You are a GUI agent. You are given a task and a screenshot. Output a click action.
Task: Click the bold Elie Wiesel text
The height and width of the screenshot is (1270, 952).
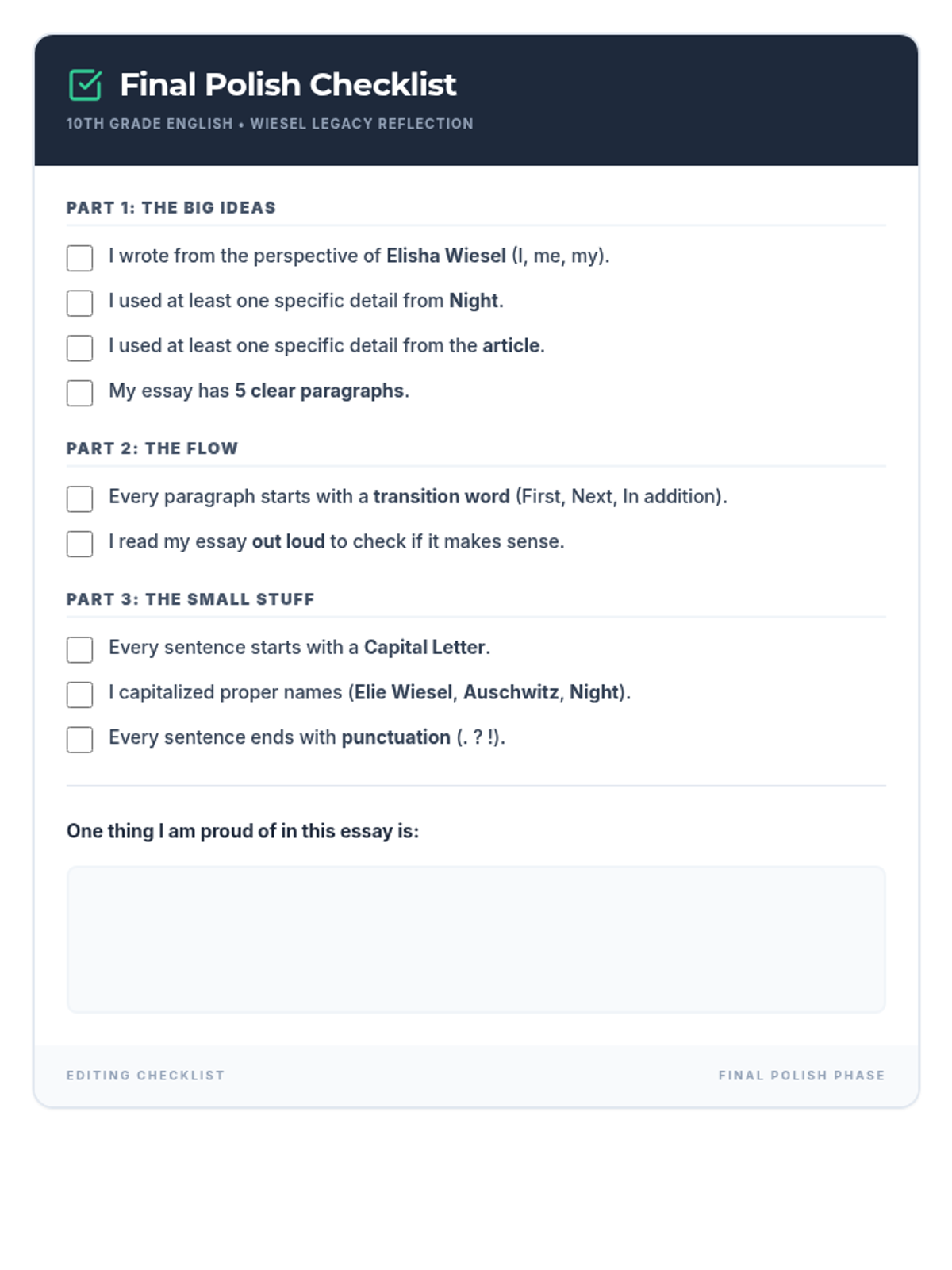[x=403, y=692]
